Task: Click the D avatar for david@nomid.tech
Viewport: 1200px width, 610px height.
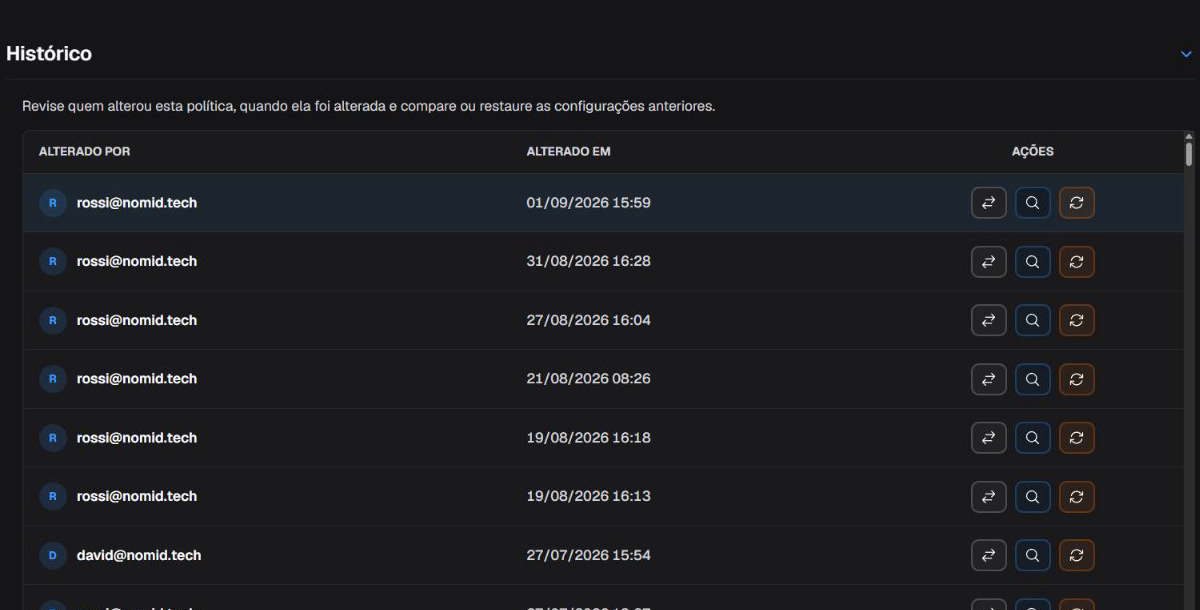Action: click(52, 555)
